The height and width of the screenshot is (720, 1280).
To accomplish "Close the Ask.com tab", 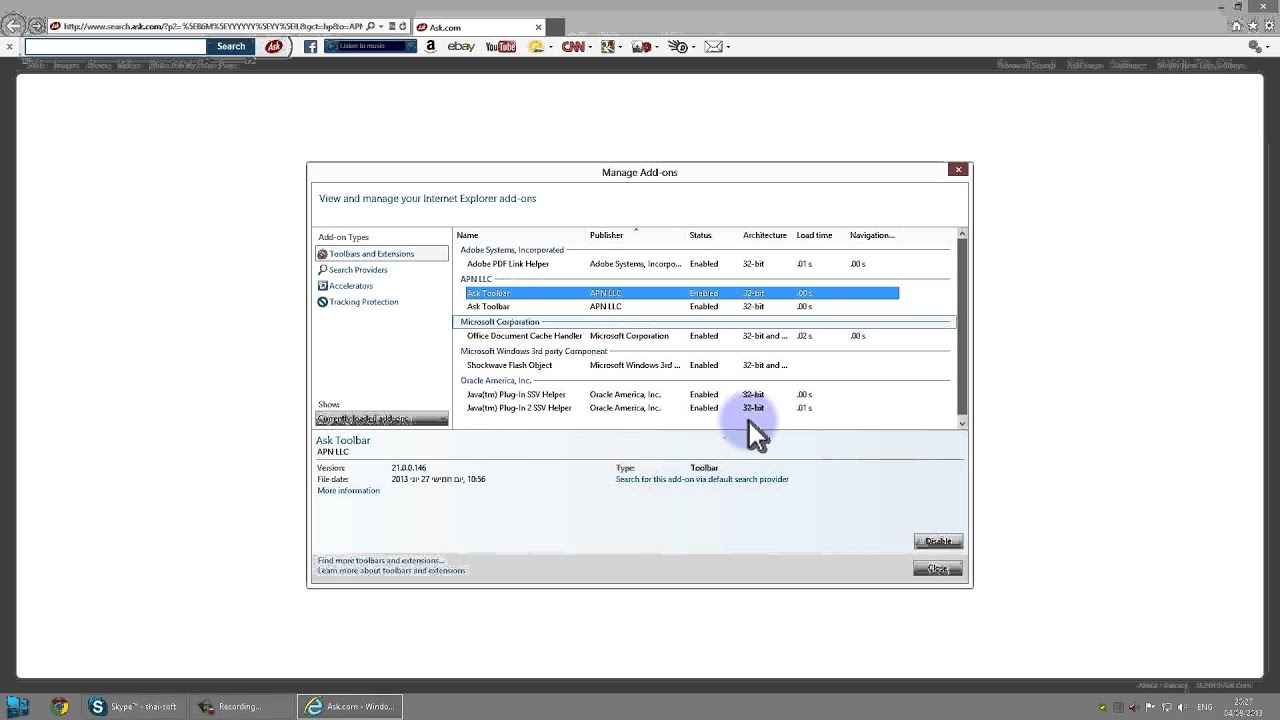I will tap(539, 27).
